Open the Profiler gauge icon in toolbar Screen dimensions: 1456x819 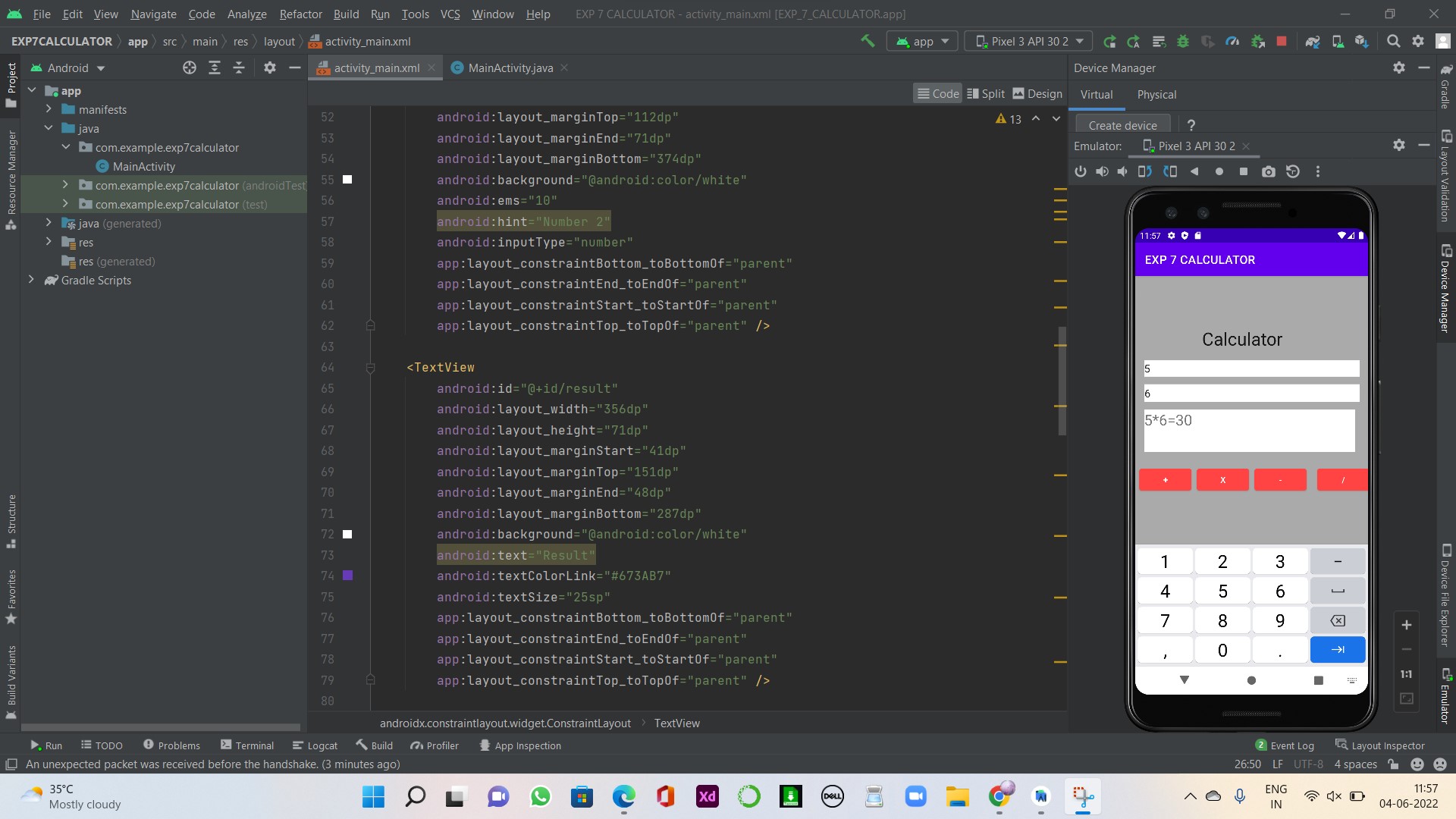pos(1232,41)
